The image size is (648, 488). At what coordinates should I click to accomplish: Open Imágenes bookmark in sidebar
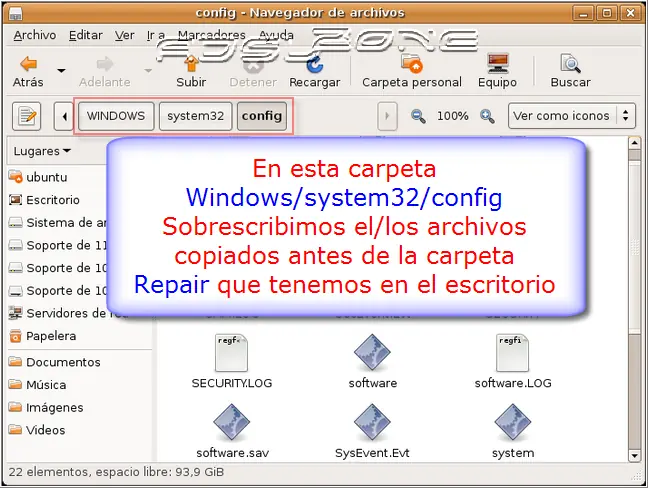click(45, 407)
